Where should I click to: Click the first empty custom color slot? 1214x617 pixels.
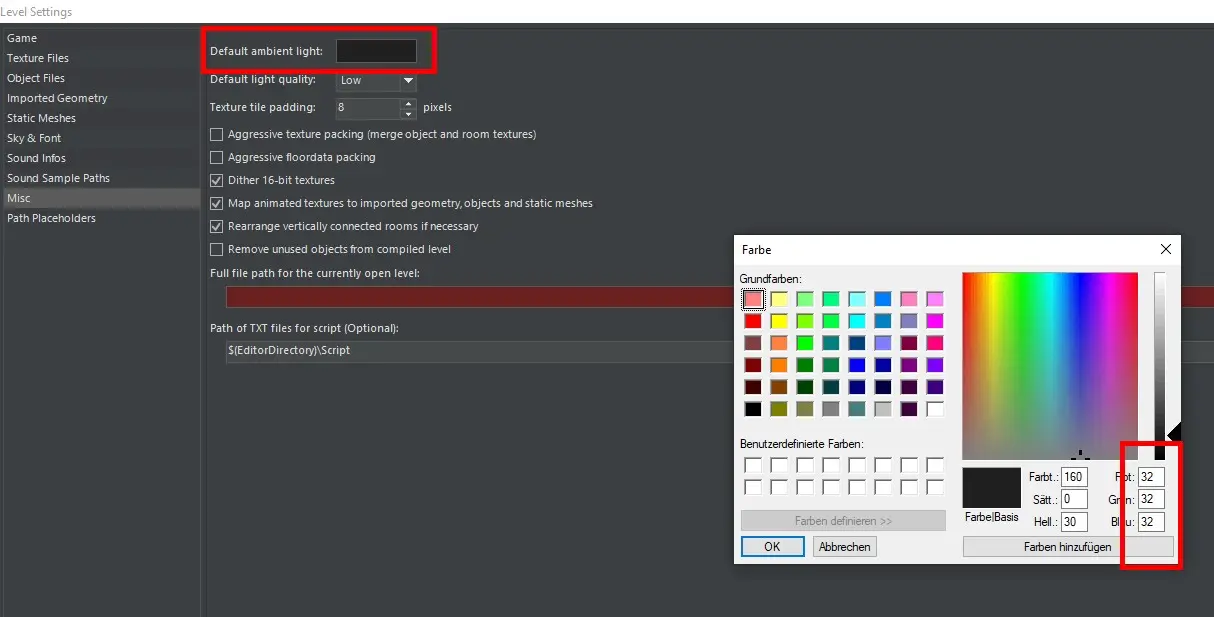click(x=753, y=465)
